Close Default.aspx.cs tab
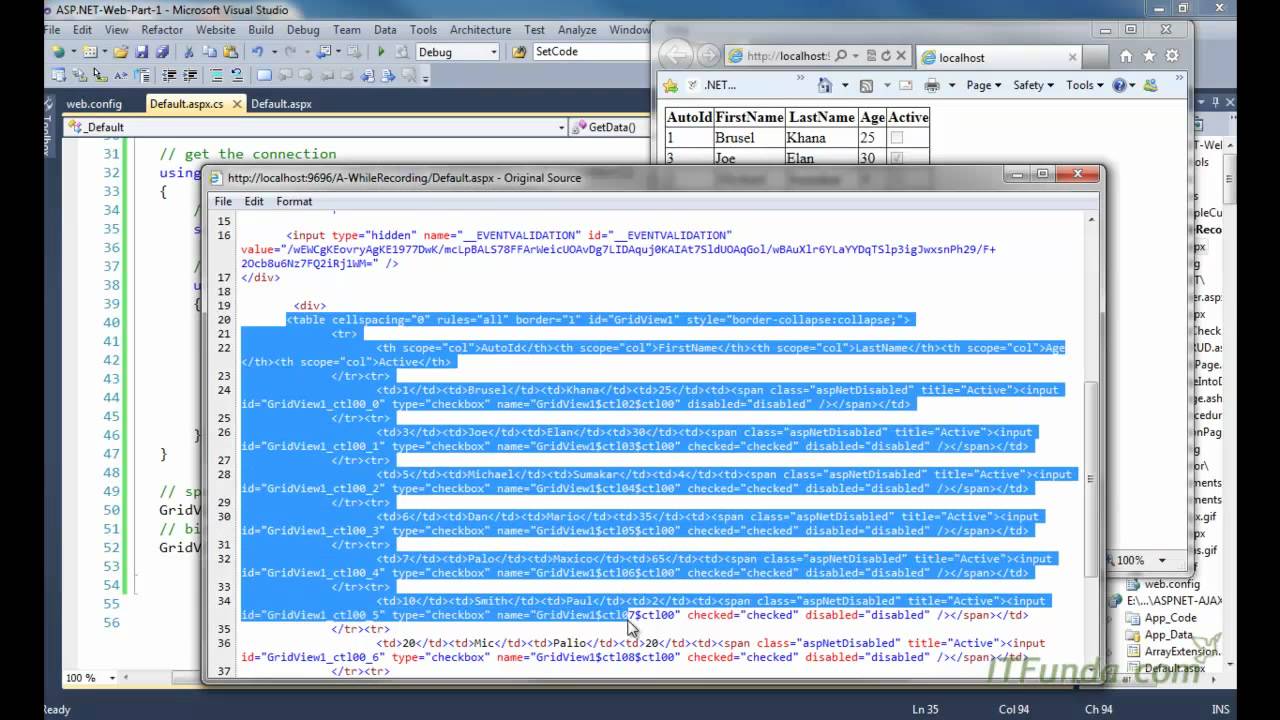 click(x=236, y=103)
